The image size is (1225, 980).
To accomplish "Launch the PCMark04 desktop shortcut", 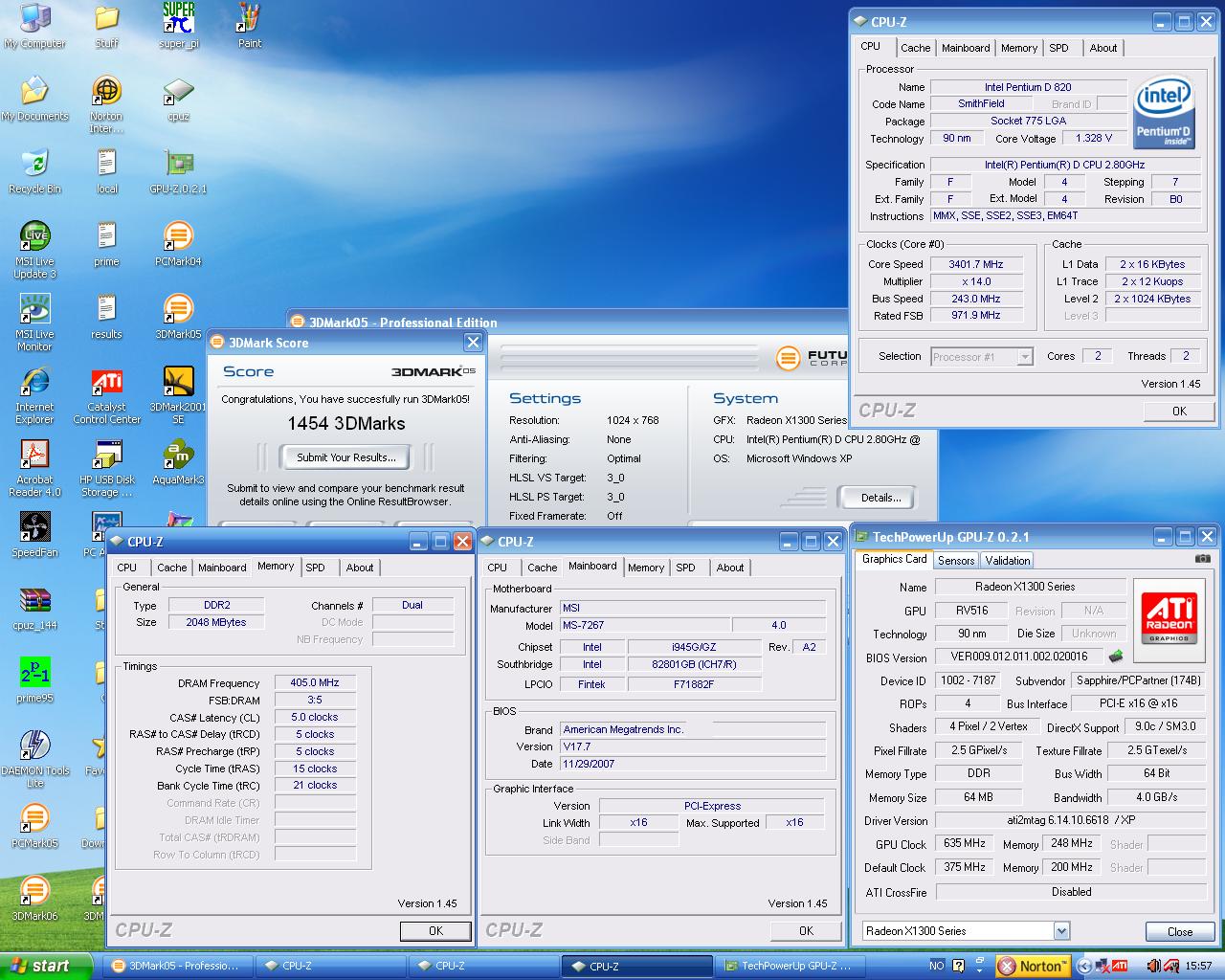I will click(178, 244).
